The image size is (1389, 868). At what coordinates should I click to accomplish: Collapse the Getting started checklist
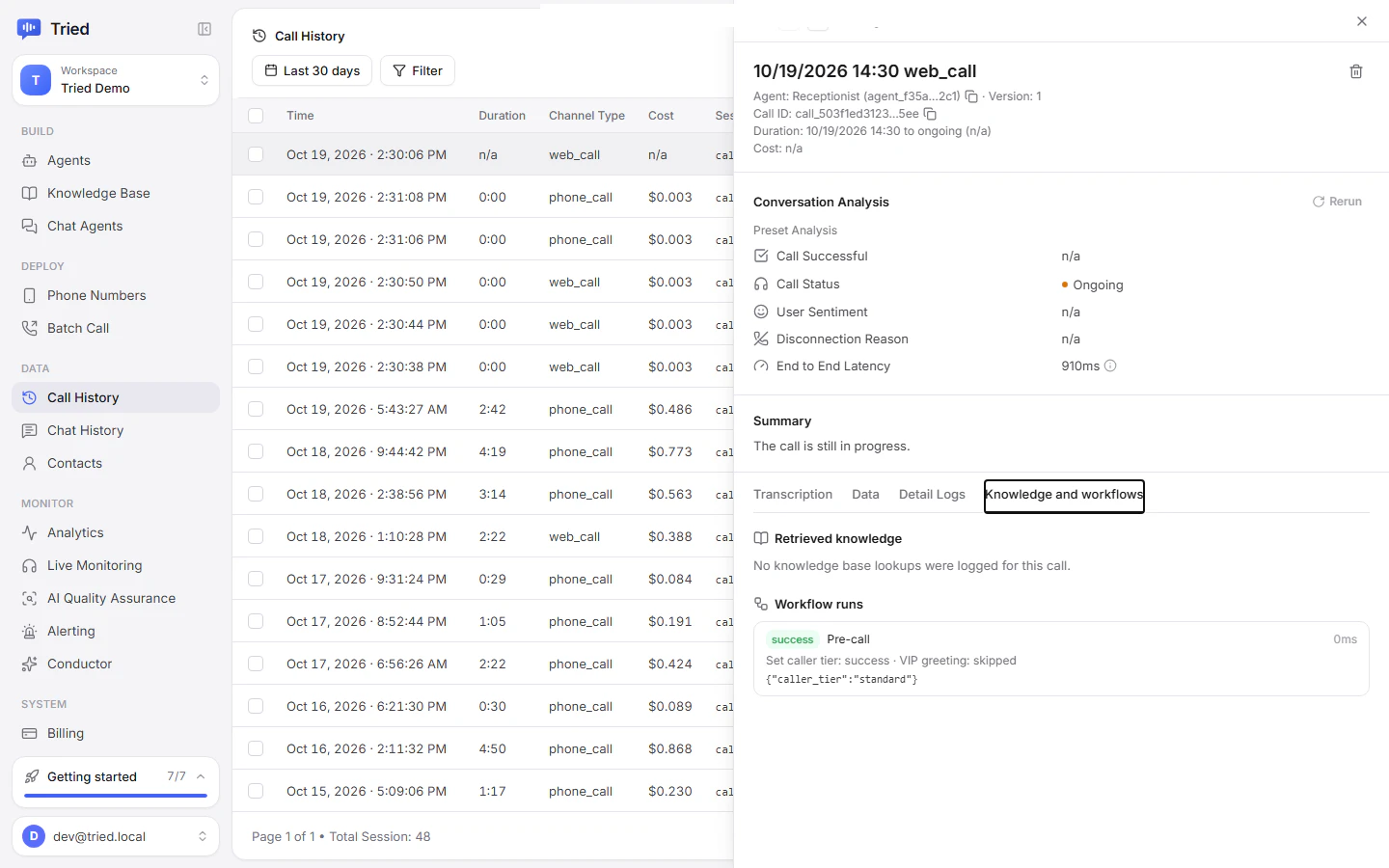coord(201,776)
